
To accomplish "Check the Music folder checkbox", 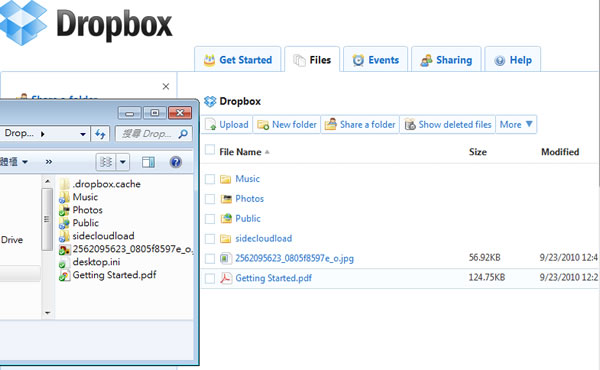I will click(x=210, y=179).
